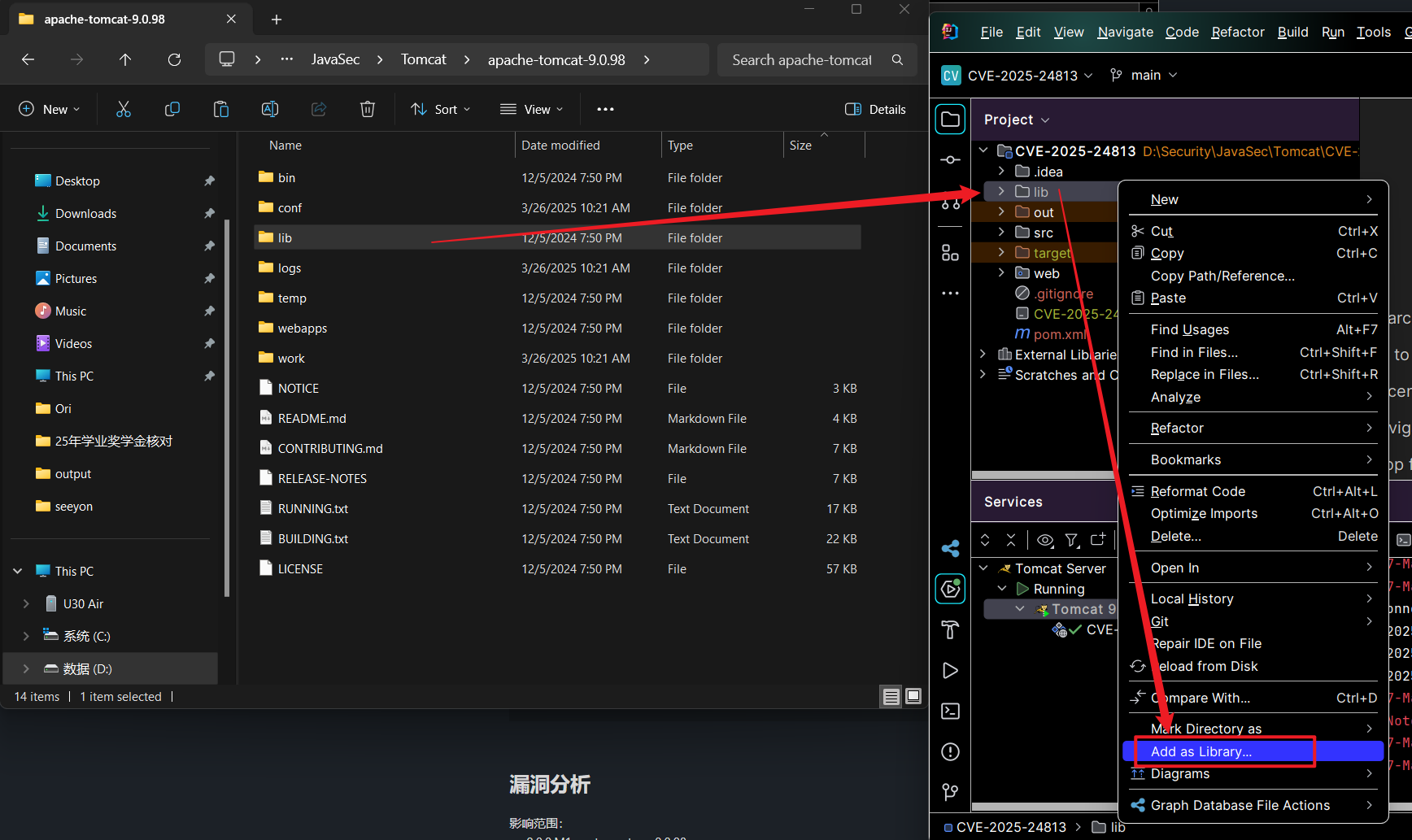Sort files by Name column header

382,145
